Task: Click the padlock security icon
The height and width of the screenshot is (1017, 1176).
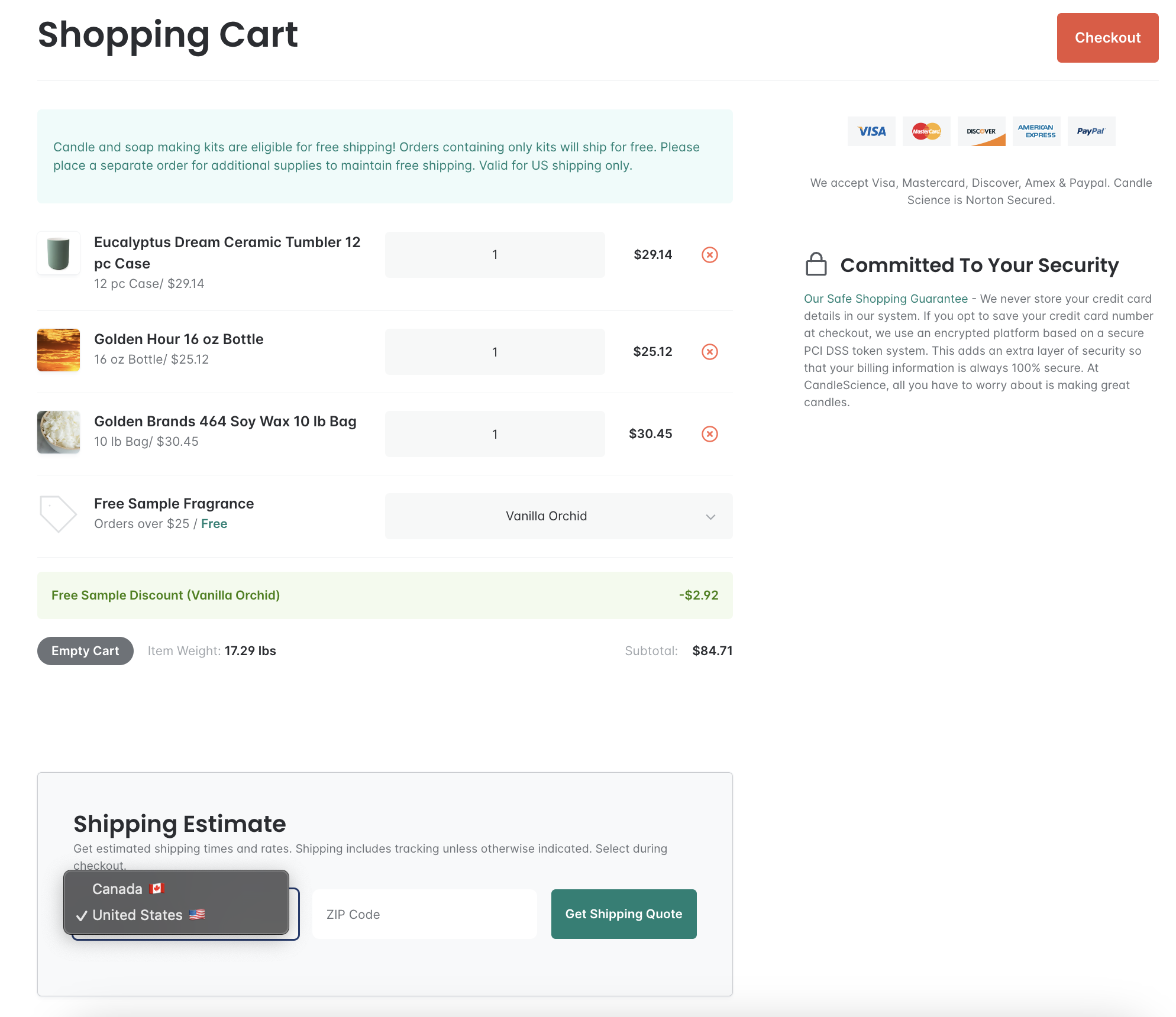Action: (816, 264)
